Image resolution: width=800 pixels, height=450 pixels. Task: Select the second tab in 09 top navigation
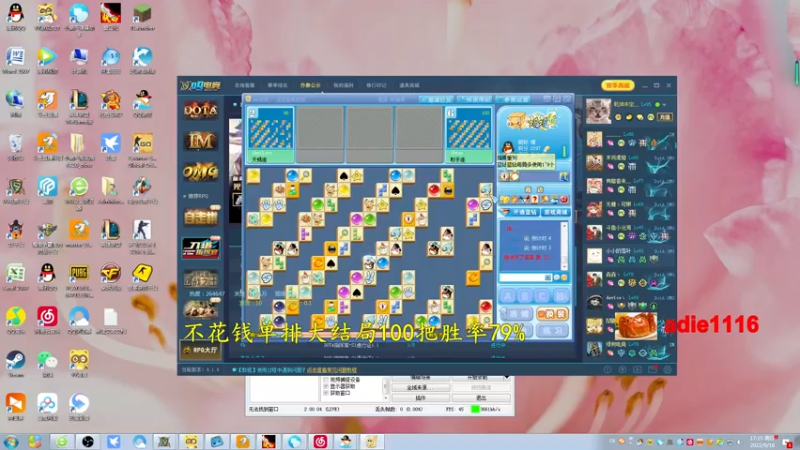click(278, 85)
